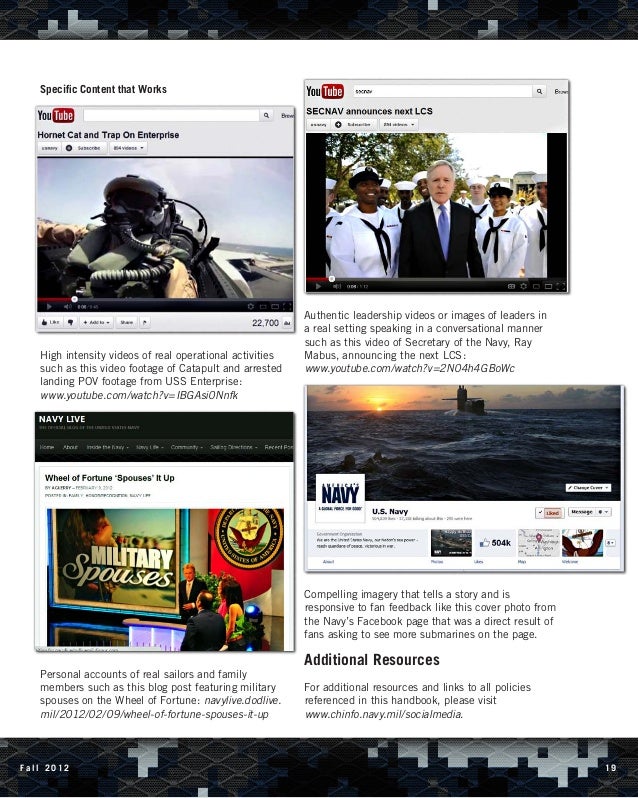
Task: Click empty search field on Hornet Cat YouTube page
Action: tap(171, 116)
